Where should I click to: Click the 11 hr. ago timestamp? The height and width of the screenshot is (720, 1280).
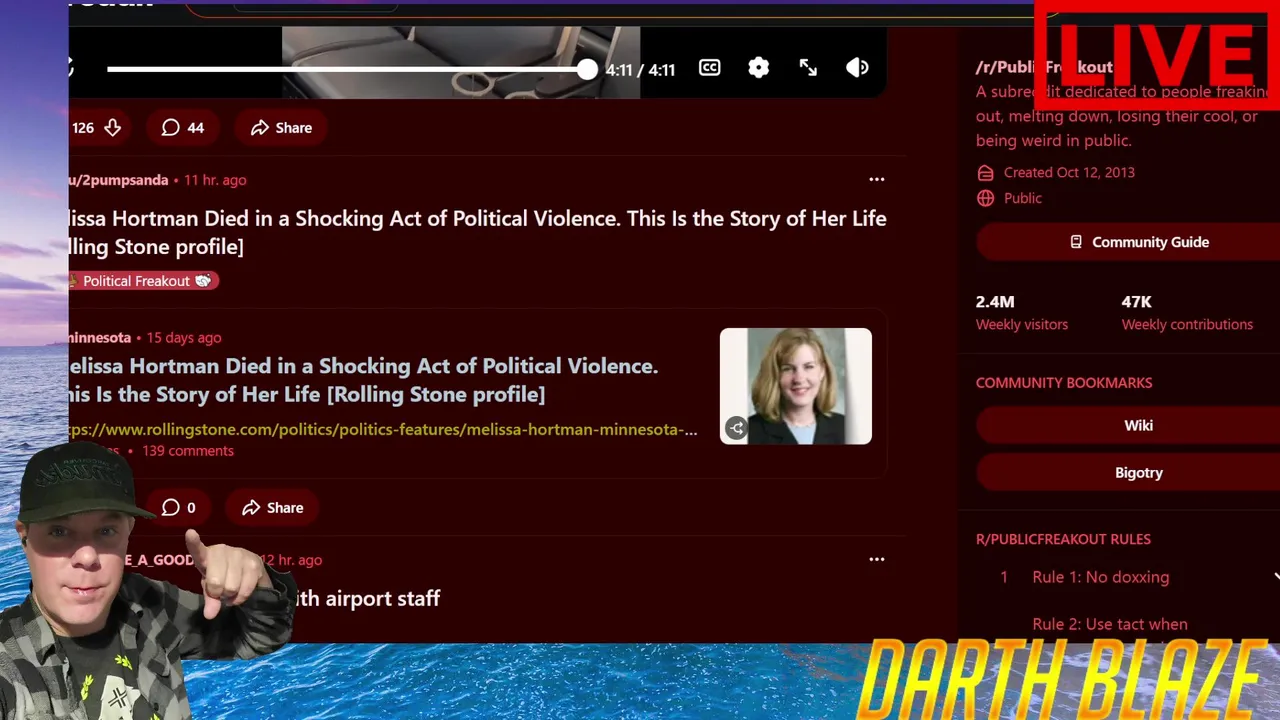(215, 180)
